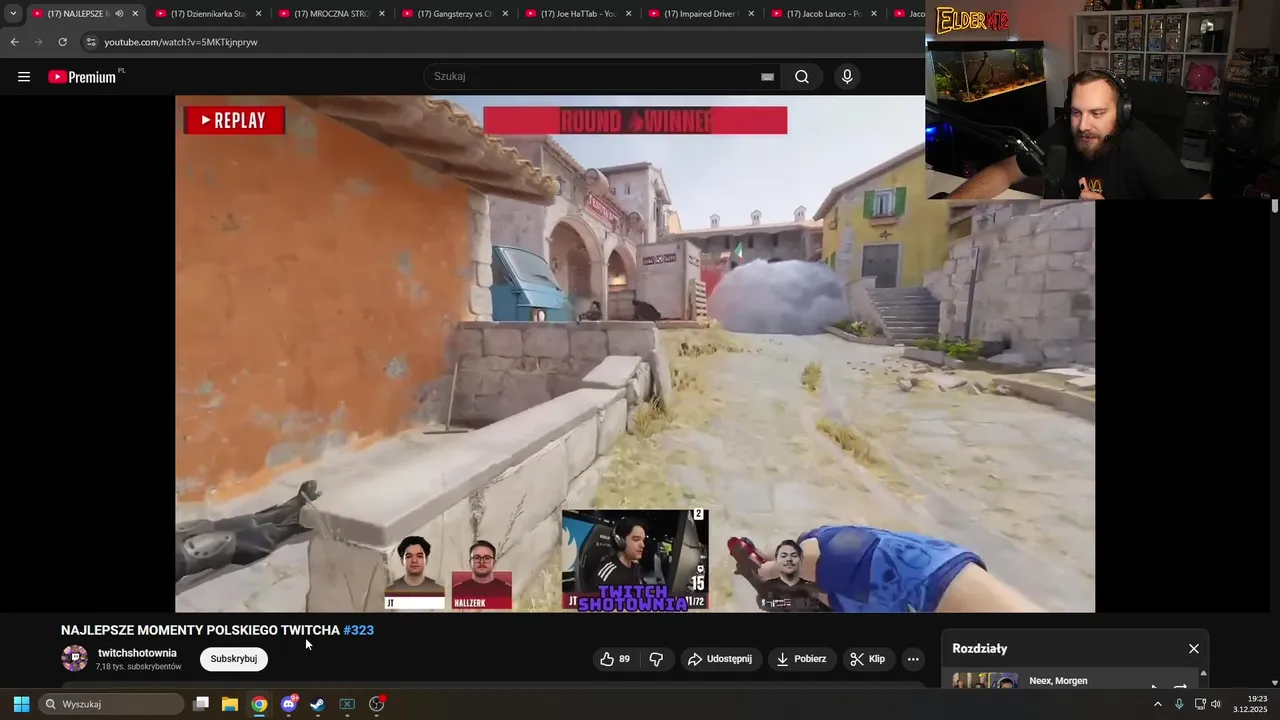Close the NAJLEPSZE tab

tap(135, 14)
